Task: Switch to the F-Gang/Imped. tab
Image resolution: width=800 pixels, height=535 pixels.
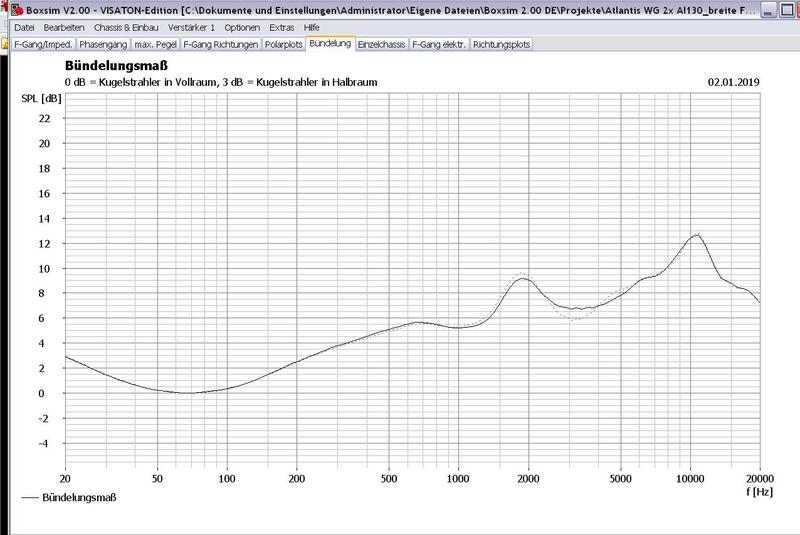Action: coord(42,45)
